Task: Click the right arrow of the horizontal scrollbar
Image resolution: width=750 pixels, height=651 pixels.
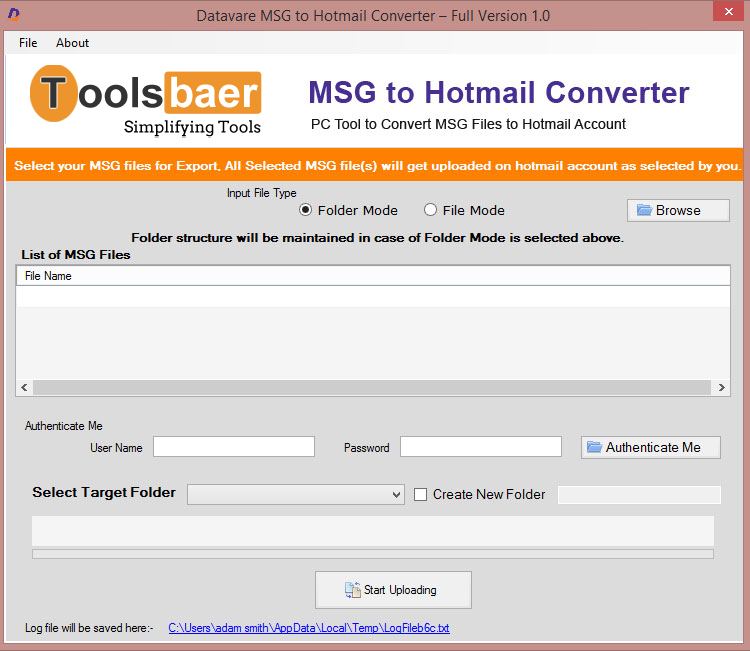Action: tap(721, 387)
